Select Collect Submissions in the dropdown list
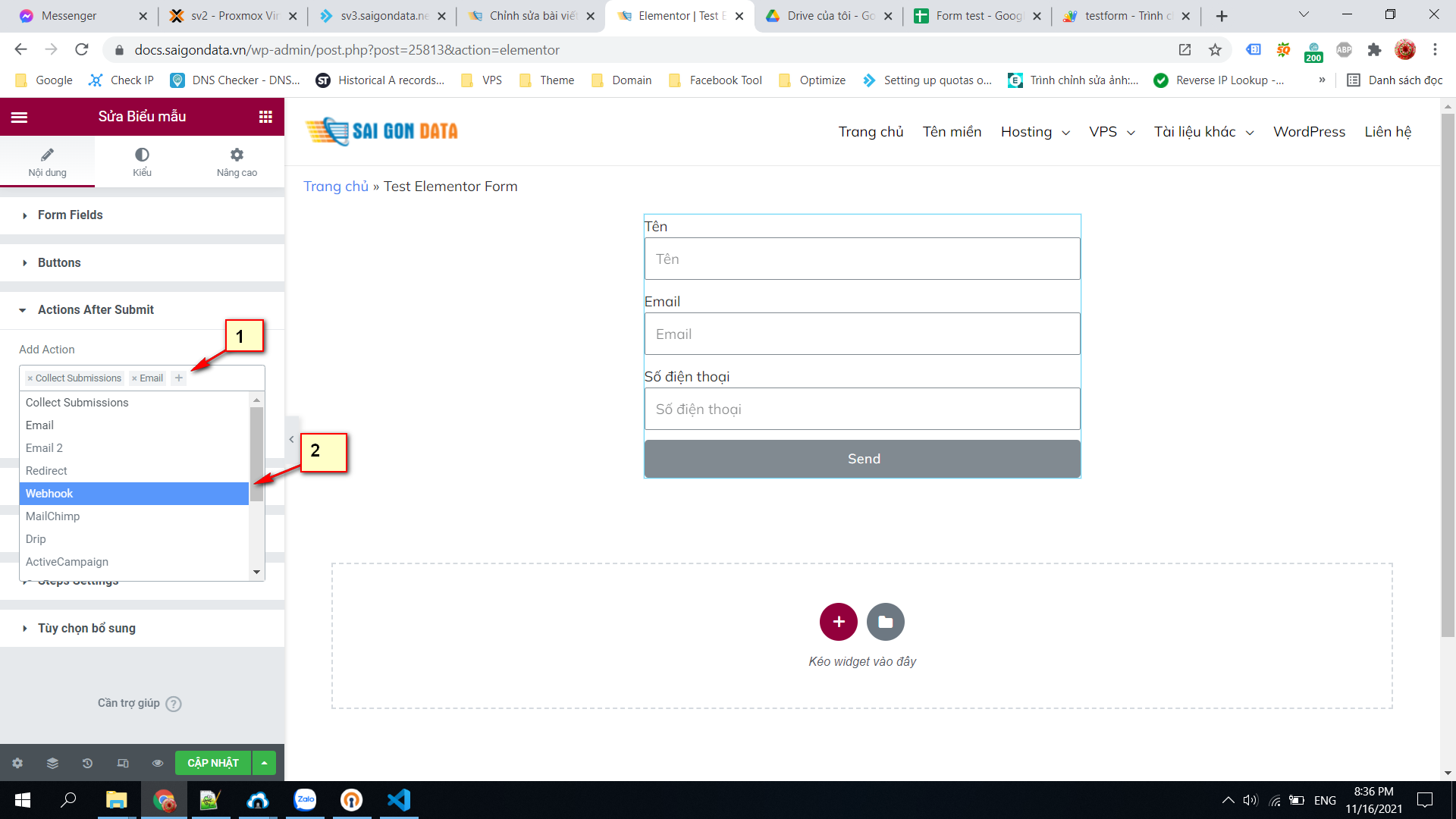 134,403
